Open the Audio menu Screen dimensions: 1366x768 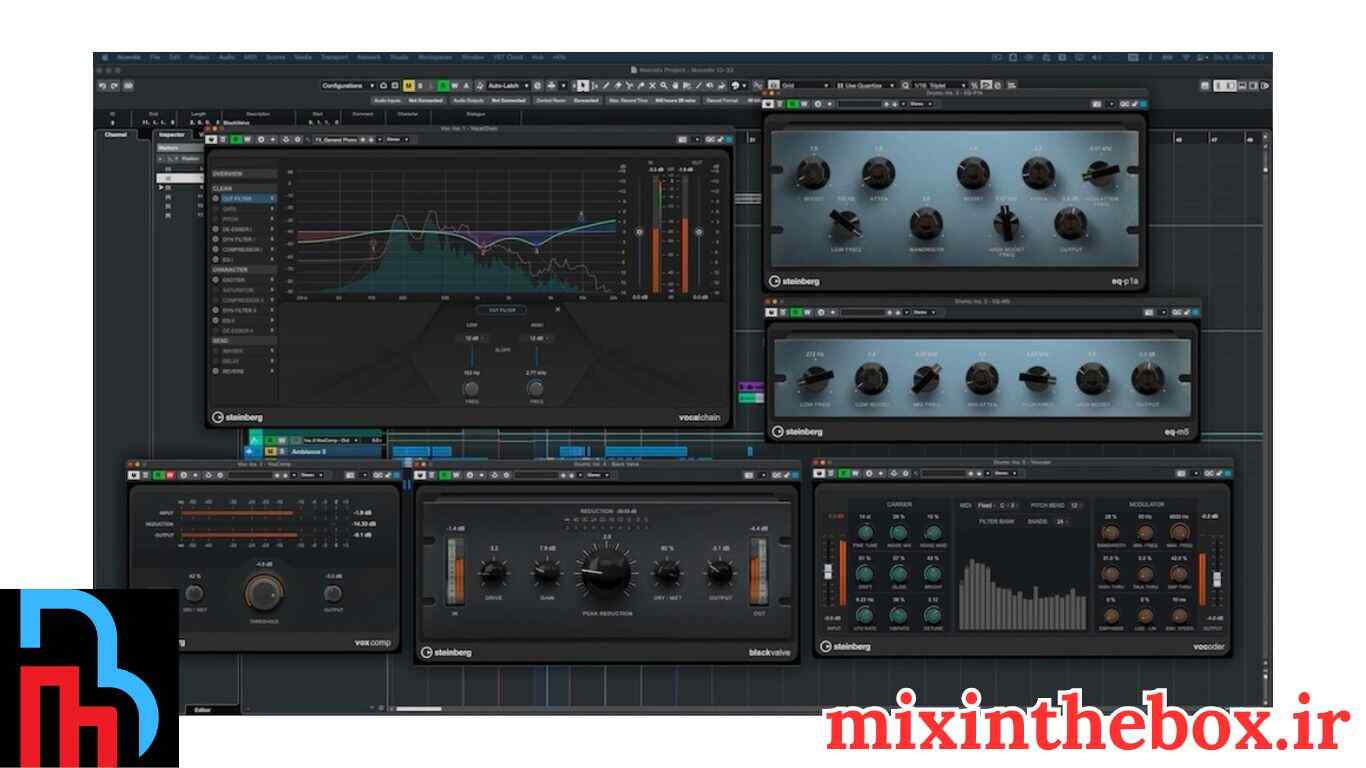pos(227,57)
